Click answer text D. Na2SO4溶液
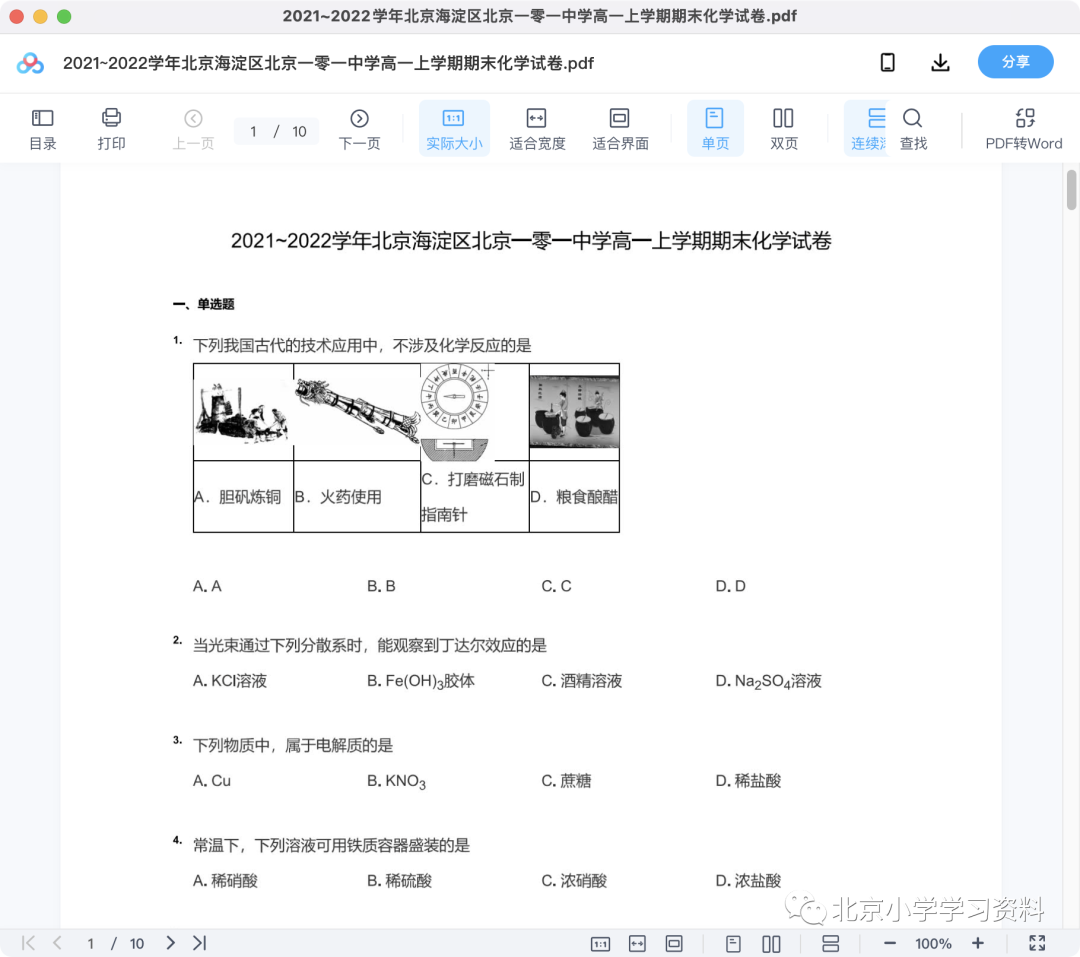1080x957 pixels. pos(769,681)
